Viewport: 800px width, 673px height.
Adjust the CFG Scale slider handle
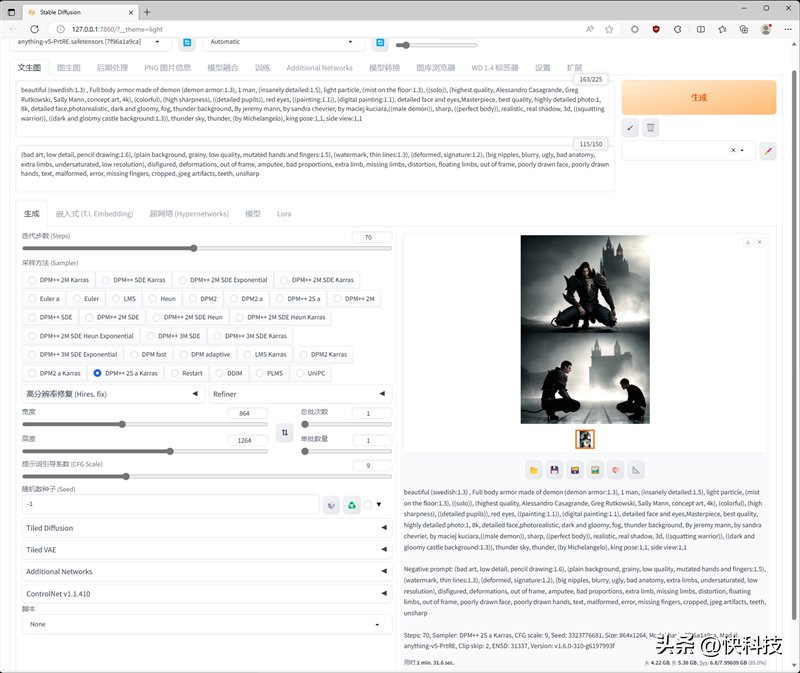click(x=126, y=477)
